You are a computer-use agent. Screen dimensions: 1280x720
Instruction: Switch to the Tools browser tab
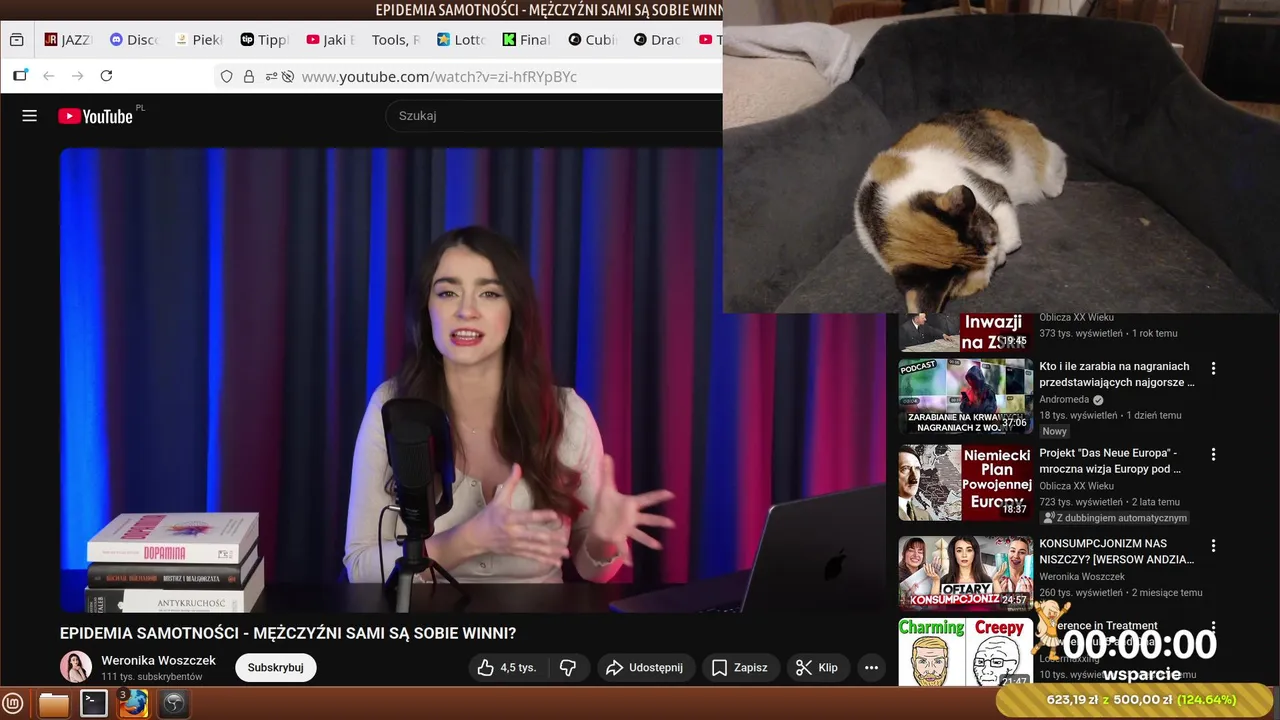395,40
